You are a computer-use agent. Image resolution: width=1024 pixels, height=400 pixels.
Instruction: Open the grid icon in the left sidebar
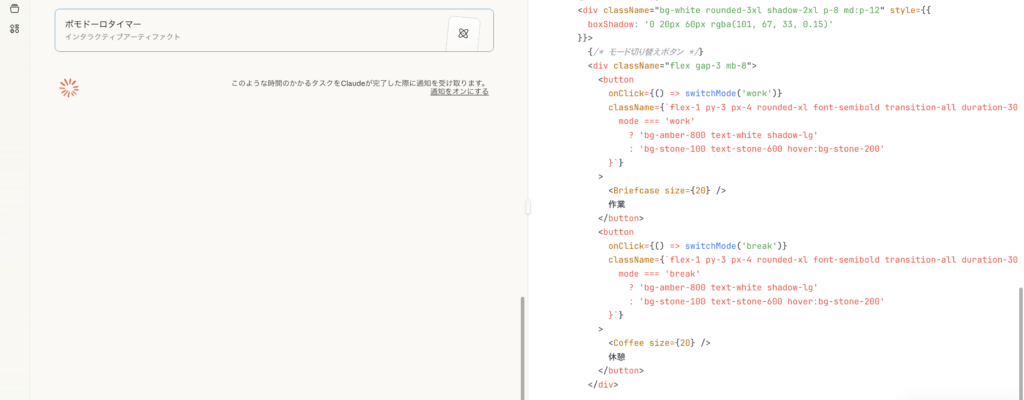[14, 29]
